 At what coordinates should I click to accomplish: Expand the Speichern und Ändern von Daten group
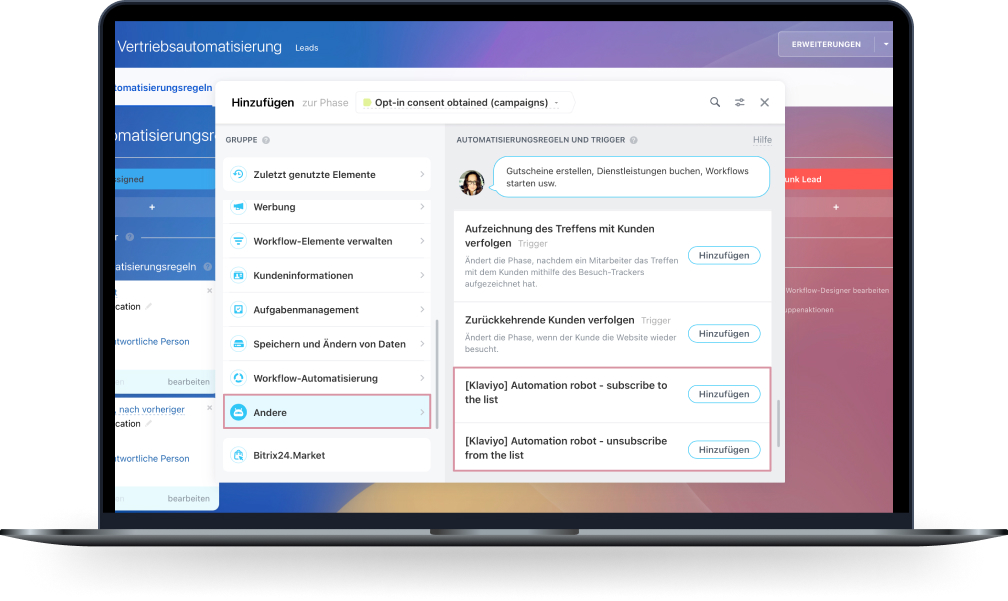[x=422, y=344]
